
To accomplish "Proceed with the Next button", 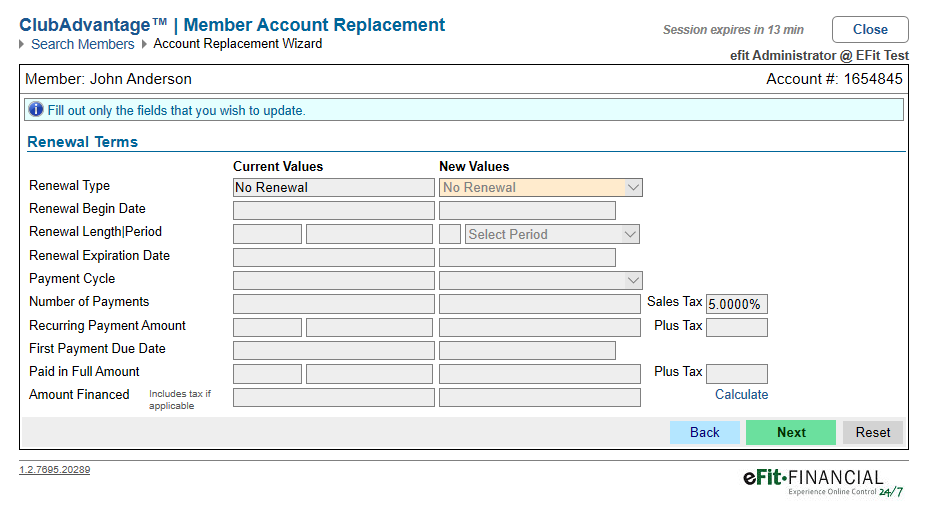I will [x=791, y=433].
